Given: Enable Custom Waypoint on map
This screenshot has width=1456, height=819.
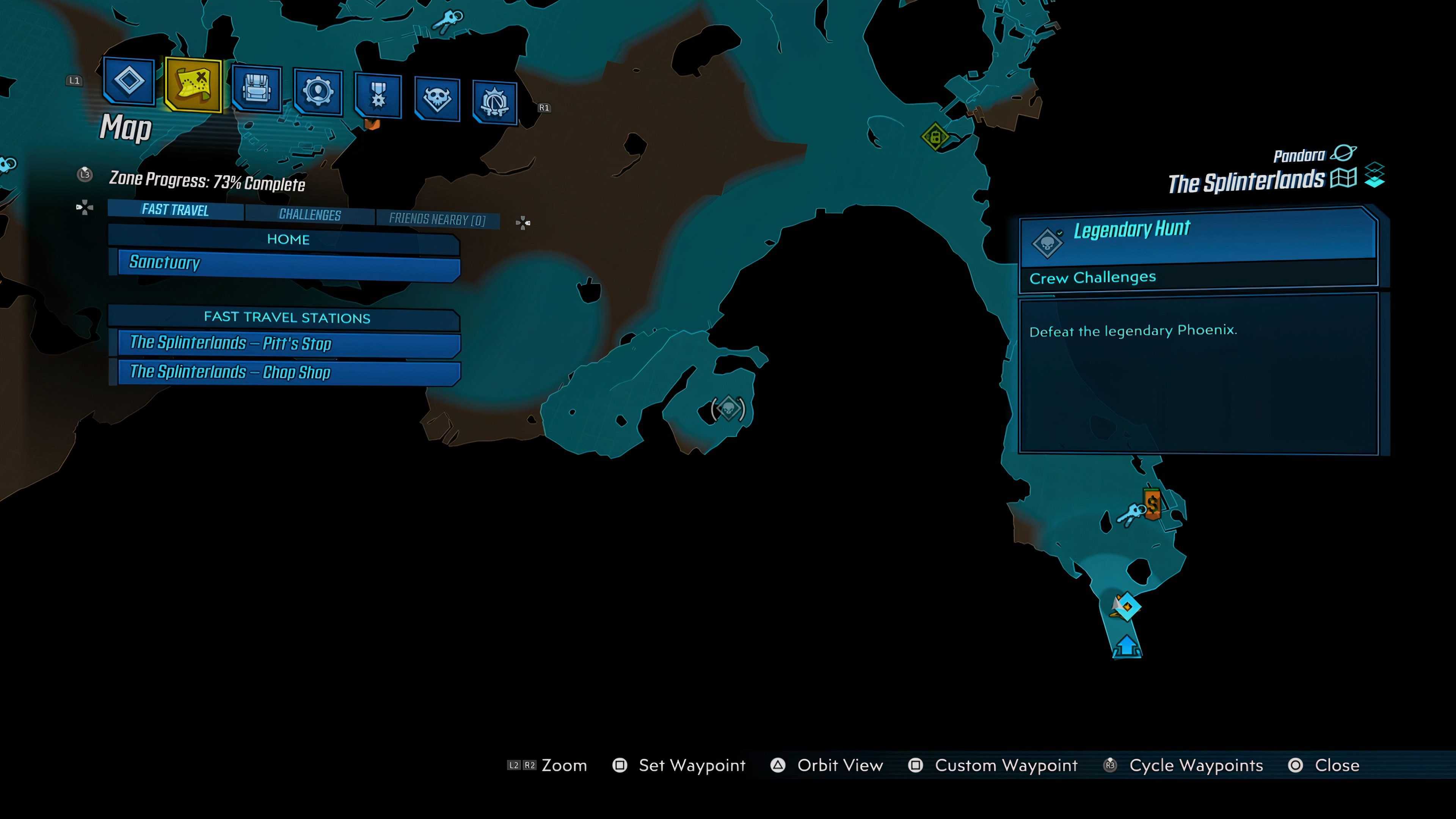Looking at the screenshot, I should (1005, 765).
